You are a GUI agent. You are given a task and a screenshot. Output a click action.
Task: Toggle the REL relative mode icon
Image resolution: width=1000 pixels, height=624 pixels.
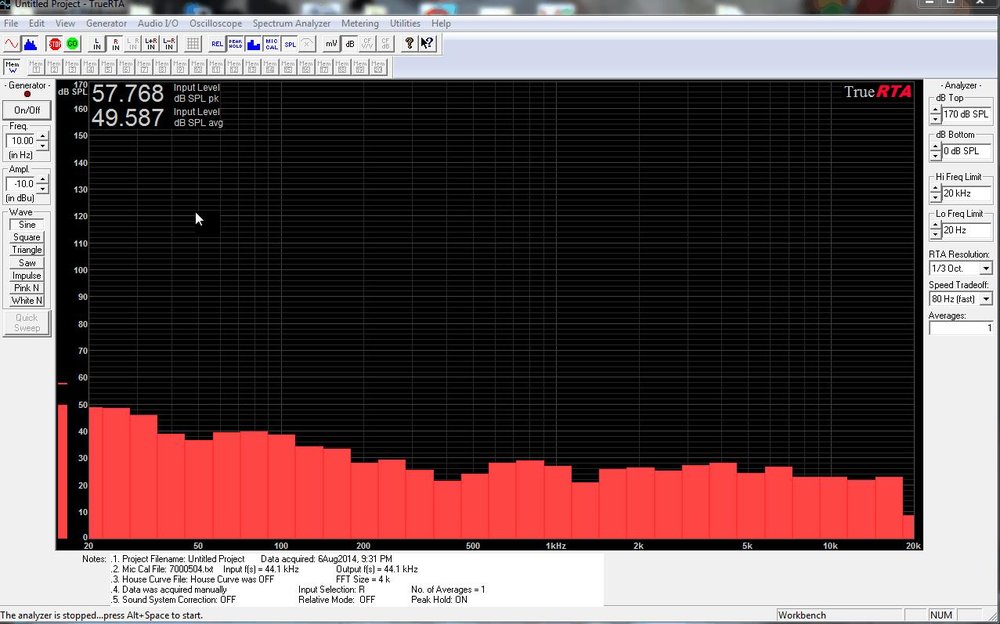(217, 44)
